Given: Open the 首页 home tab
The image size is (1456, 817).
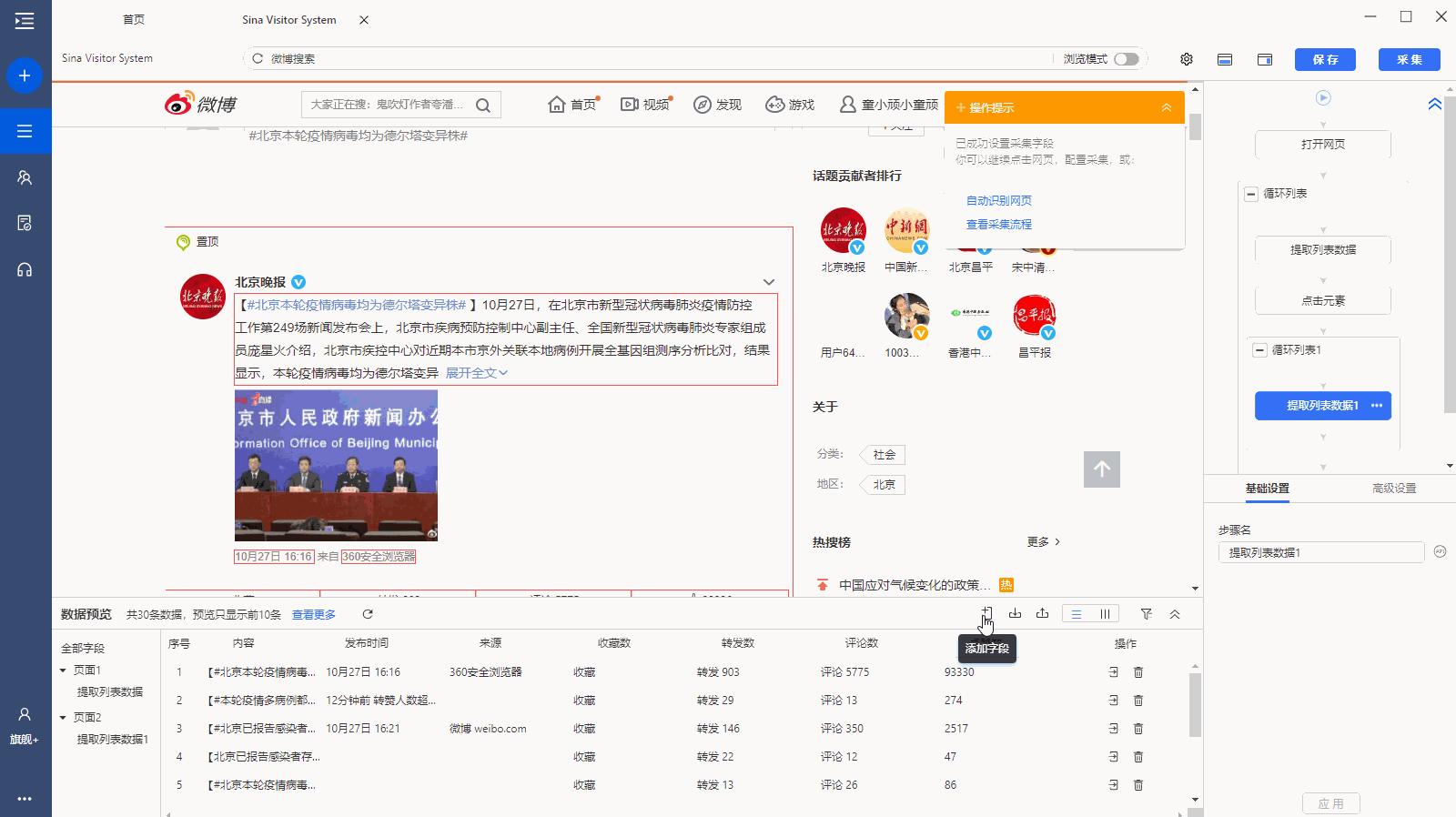Looking at the screenshot, I should [x=134, y=19].
